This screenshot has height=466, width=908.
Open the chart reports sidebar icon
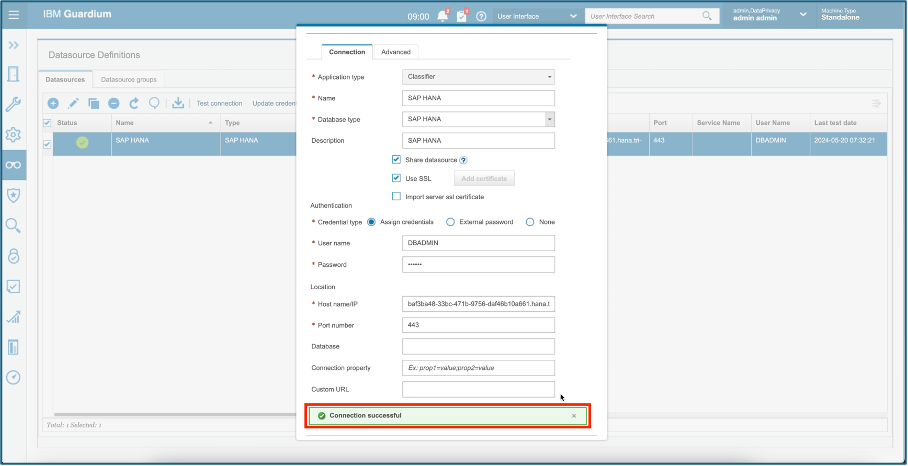pyautogui.click(x=13, y=317)
